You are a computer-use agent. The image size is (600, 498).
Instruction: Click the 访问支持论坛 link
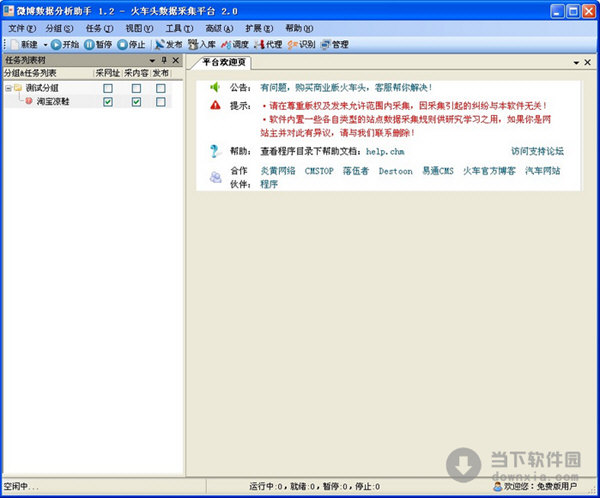tap(537, 151)
